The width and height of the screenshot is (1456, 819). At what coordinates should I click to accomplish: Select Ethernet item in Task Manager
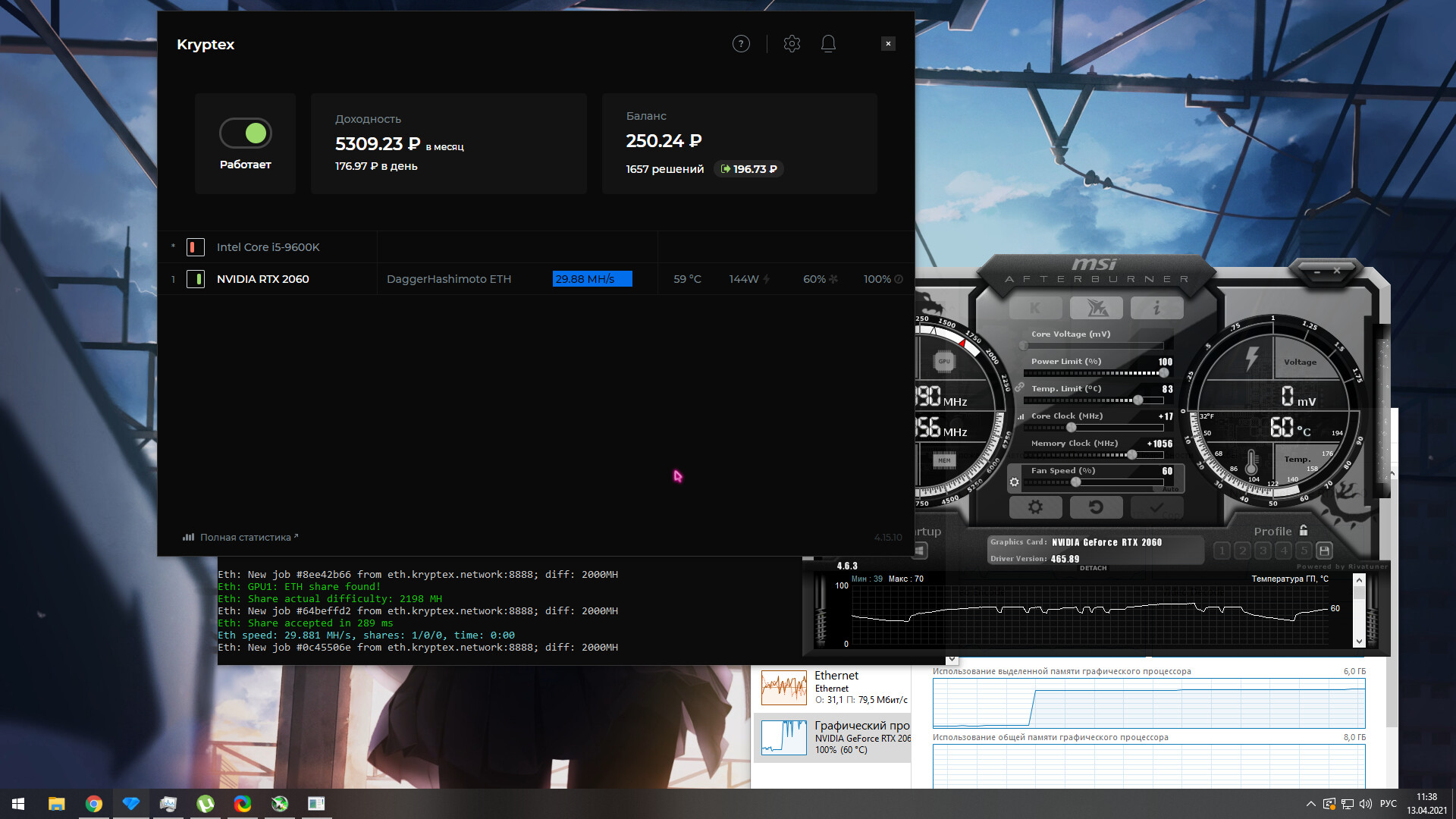[833, 687]
